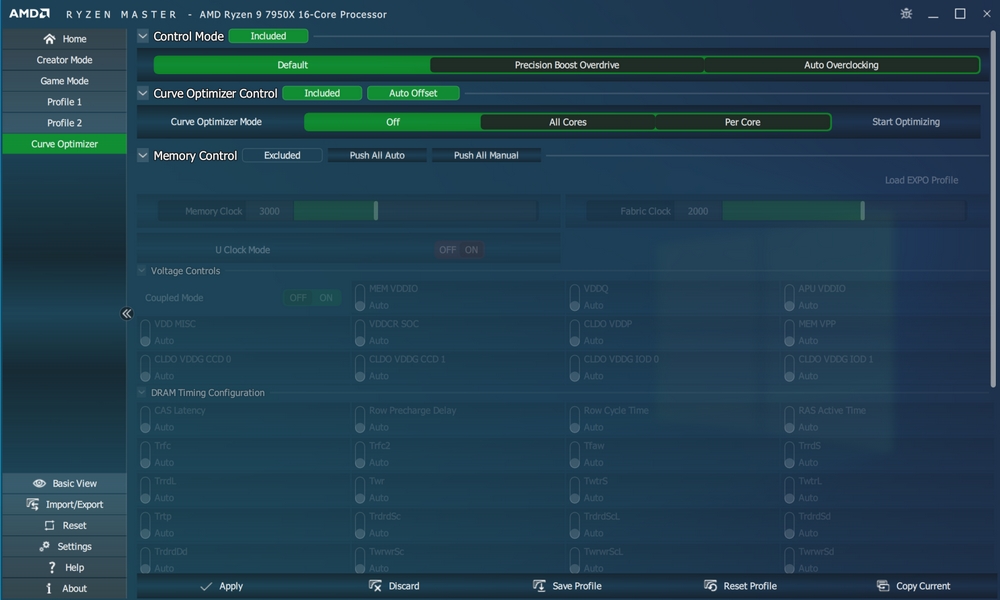The height and width of the screenshot is (600, 1000).
Task: Click the Apply checkmark icon
Action: [x=205, y=586]
